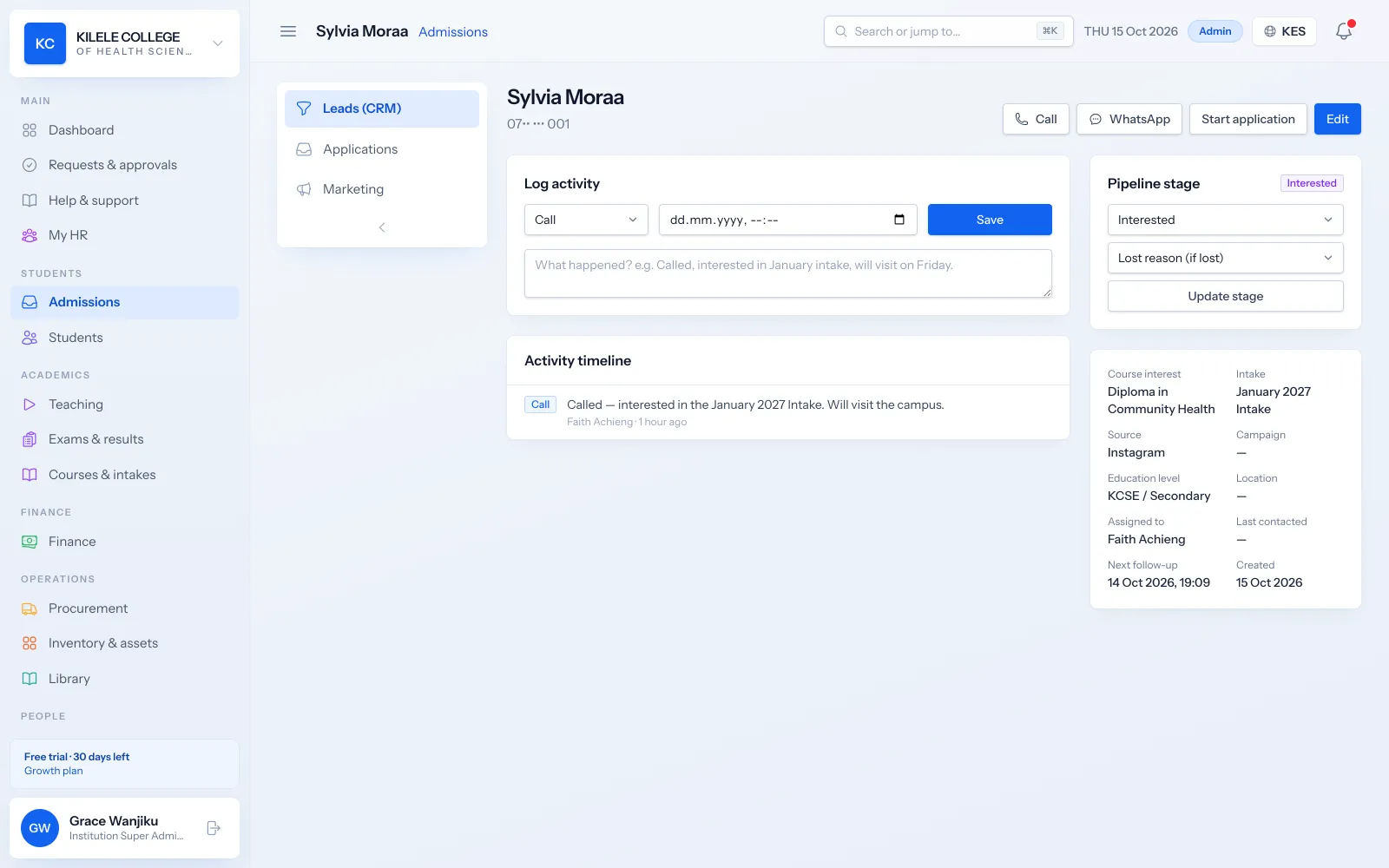The height and width of the screenshot is (868, 1389).
Task: Click the Library book icon
Action: pyautogui.click(x=30, y=679)
